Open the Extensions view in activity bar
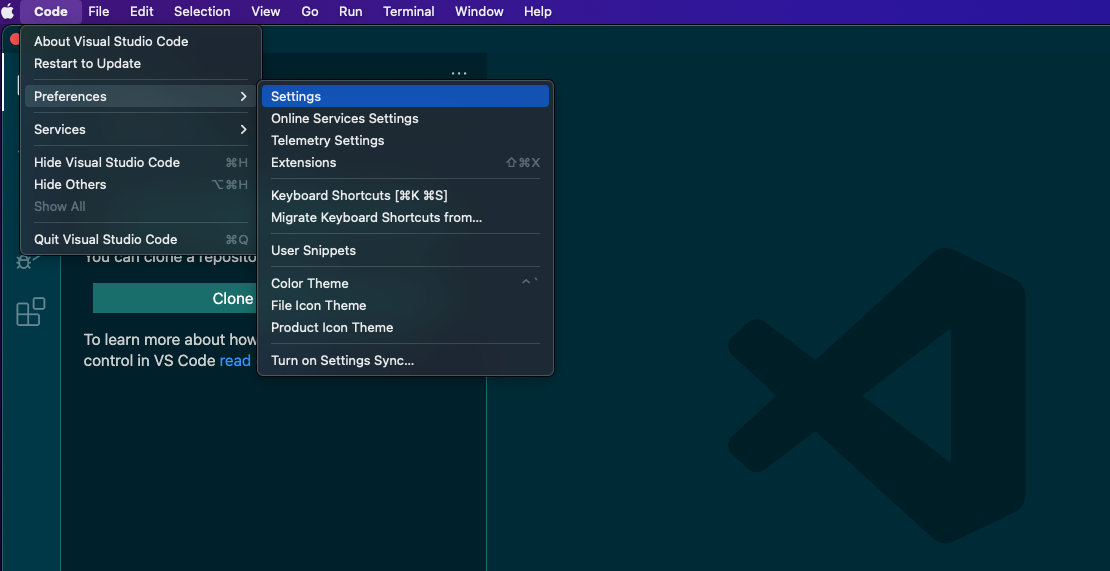 30,311
